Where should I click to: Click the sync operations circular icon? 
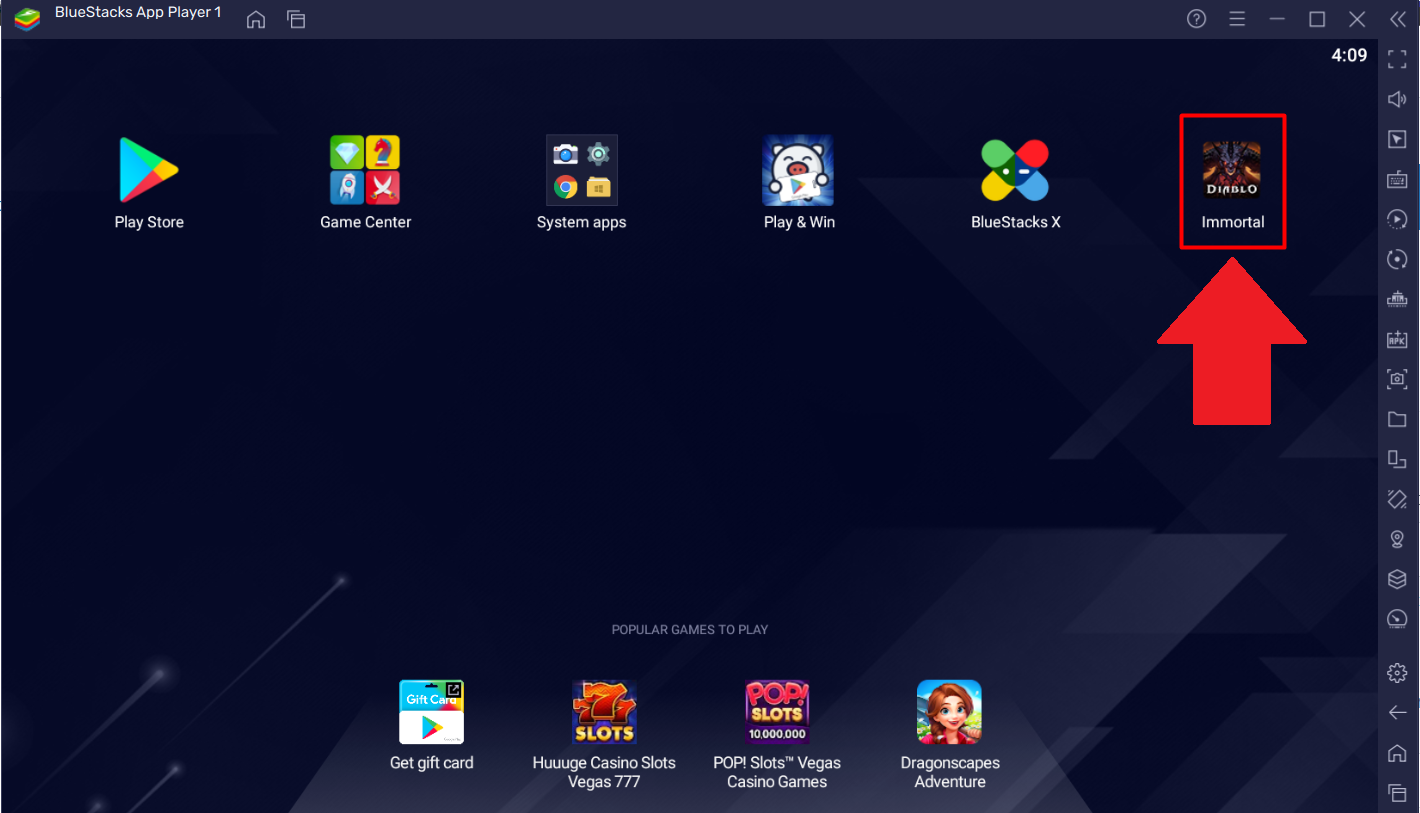tap(1397, 259)
